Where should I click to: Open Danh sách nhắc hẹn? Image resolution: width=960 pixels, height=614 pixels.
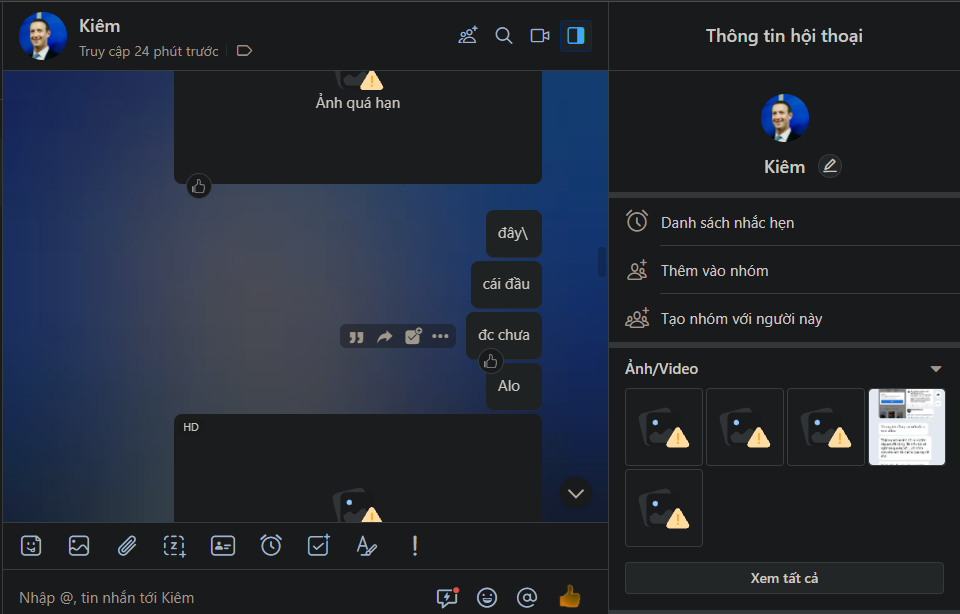727,222
